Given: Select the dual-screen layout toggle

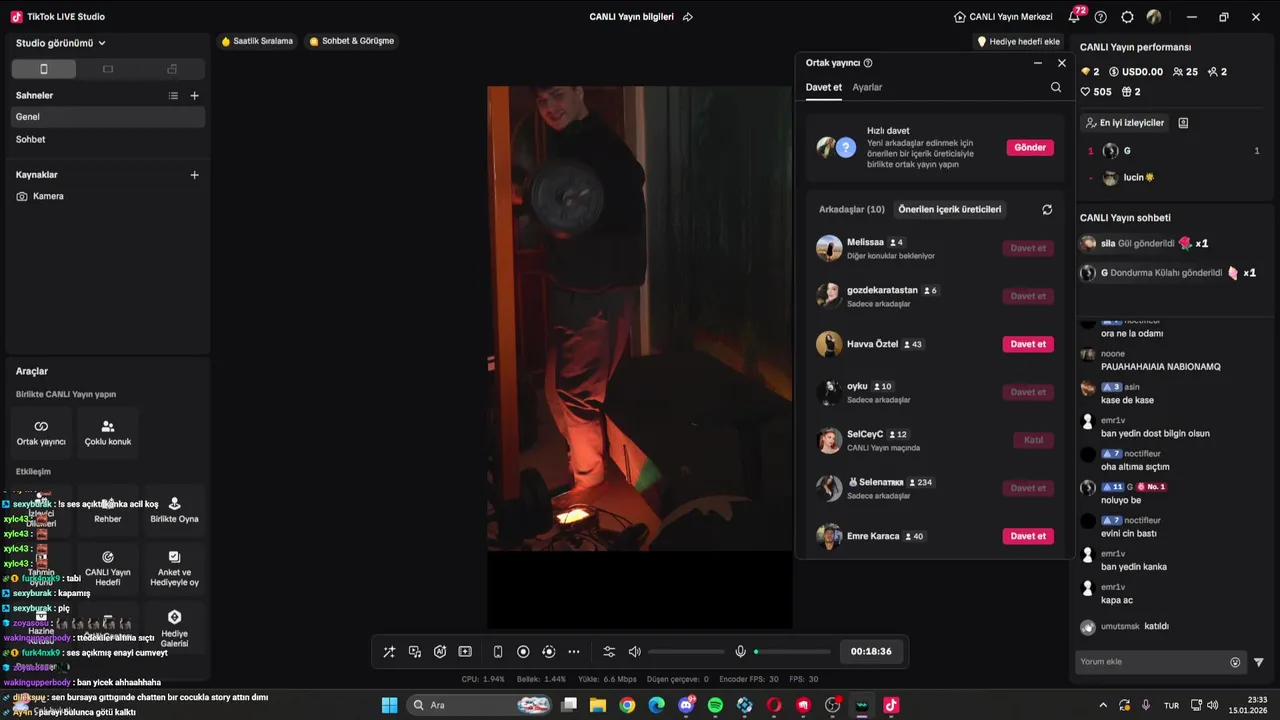Looking at the screenshot, I should (x=172, y=69).
